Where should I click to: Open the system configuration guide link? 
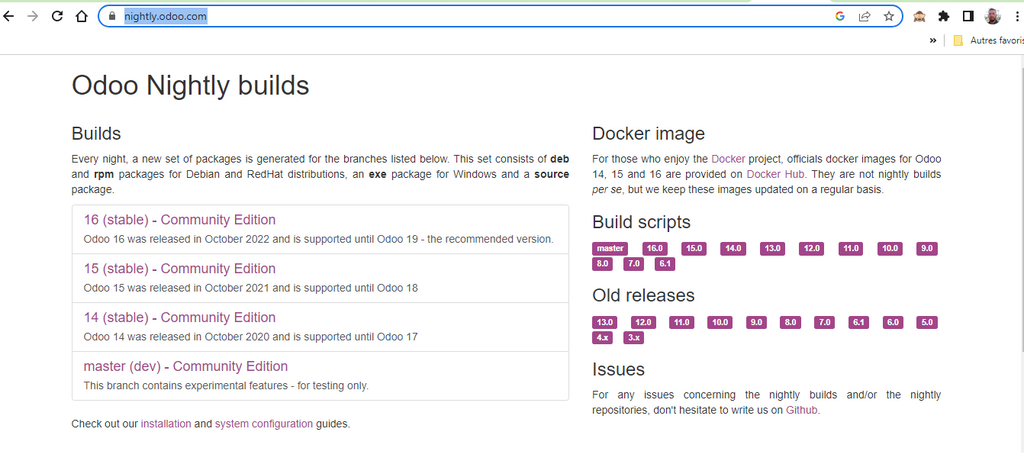coord(264,424)
